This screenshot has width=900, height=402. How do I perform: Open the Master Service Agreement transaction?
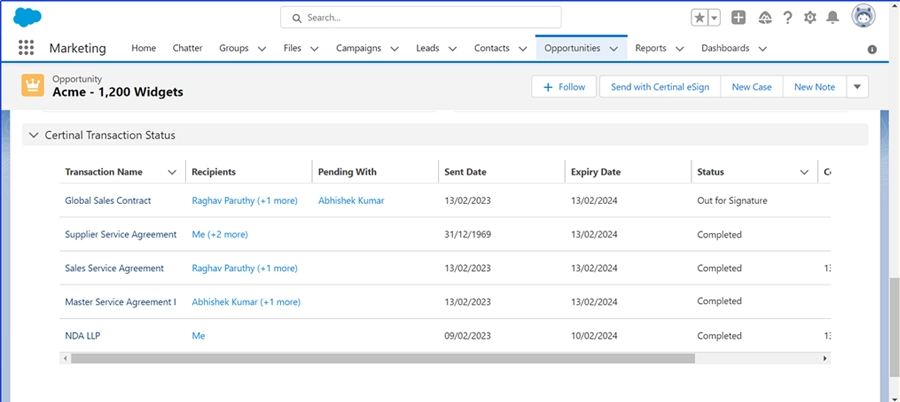pyautogui.click(x=121, y=302)
